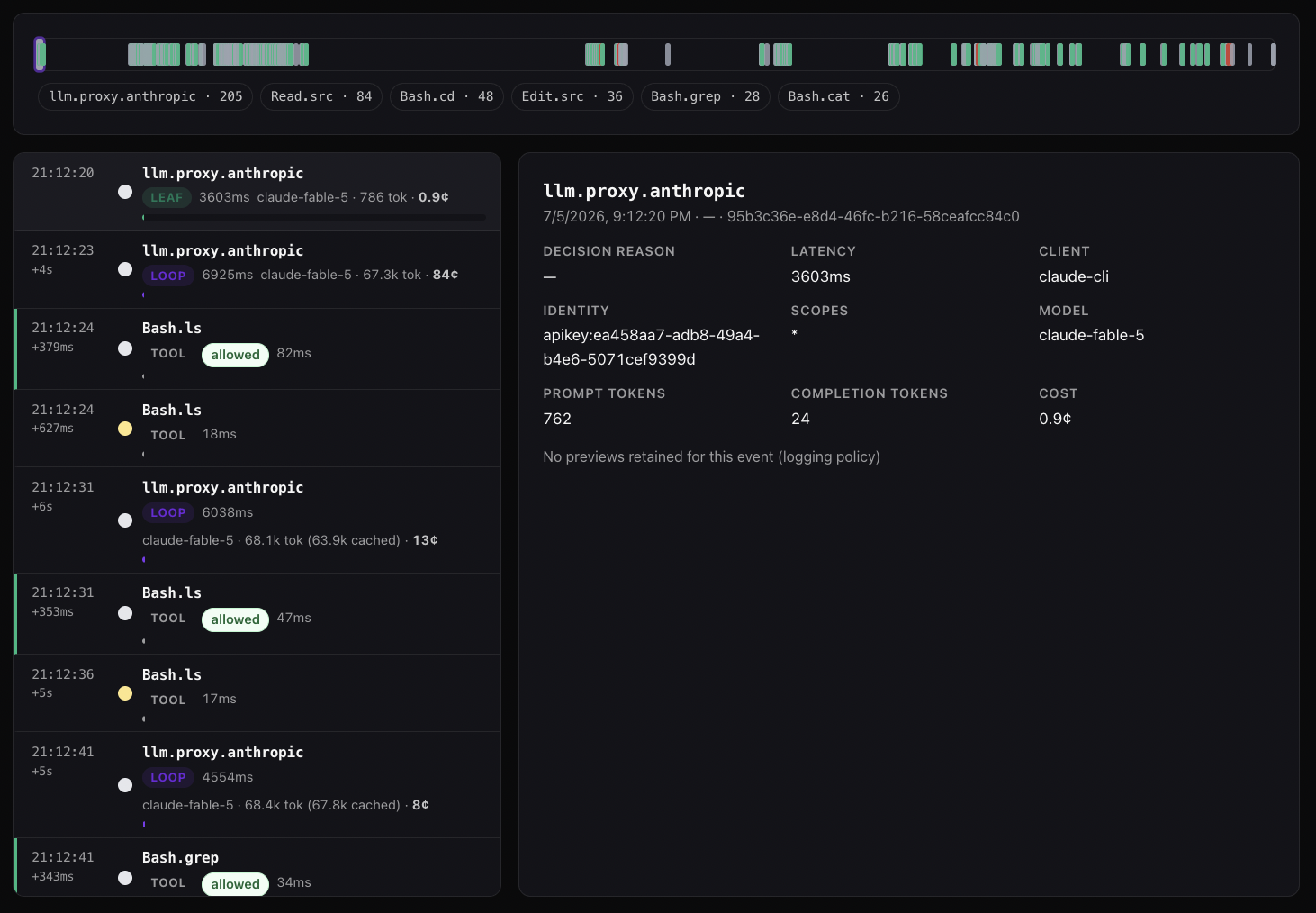Click the allowed pill next to 34ms

[235, 884]
